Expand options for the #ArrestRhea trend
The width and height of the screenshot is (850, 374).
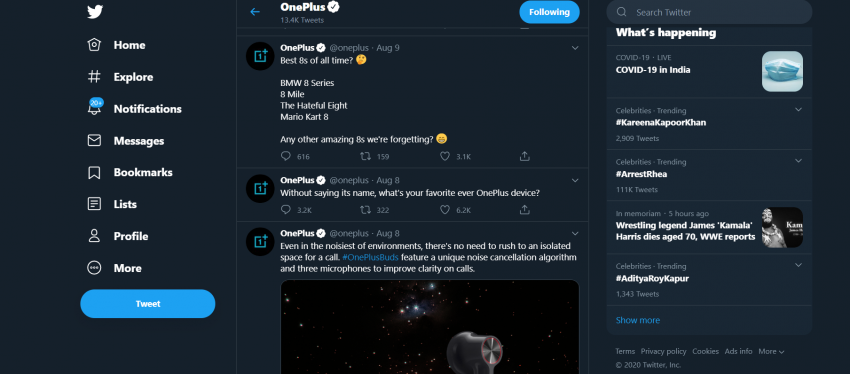pyautogui.click(x=798, y=161)
